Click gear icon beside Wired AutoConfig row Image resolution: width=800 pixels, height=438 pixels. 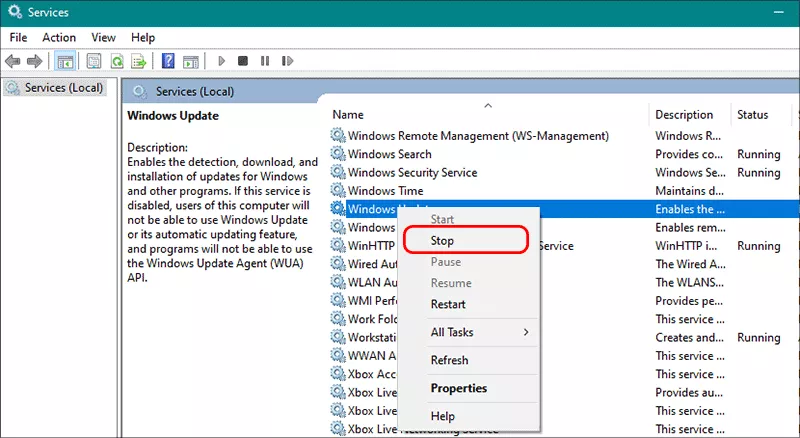(338, 264)
